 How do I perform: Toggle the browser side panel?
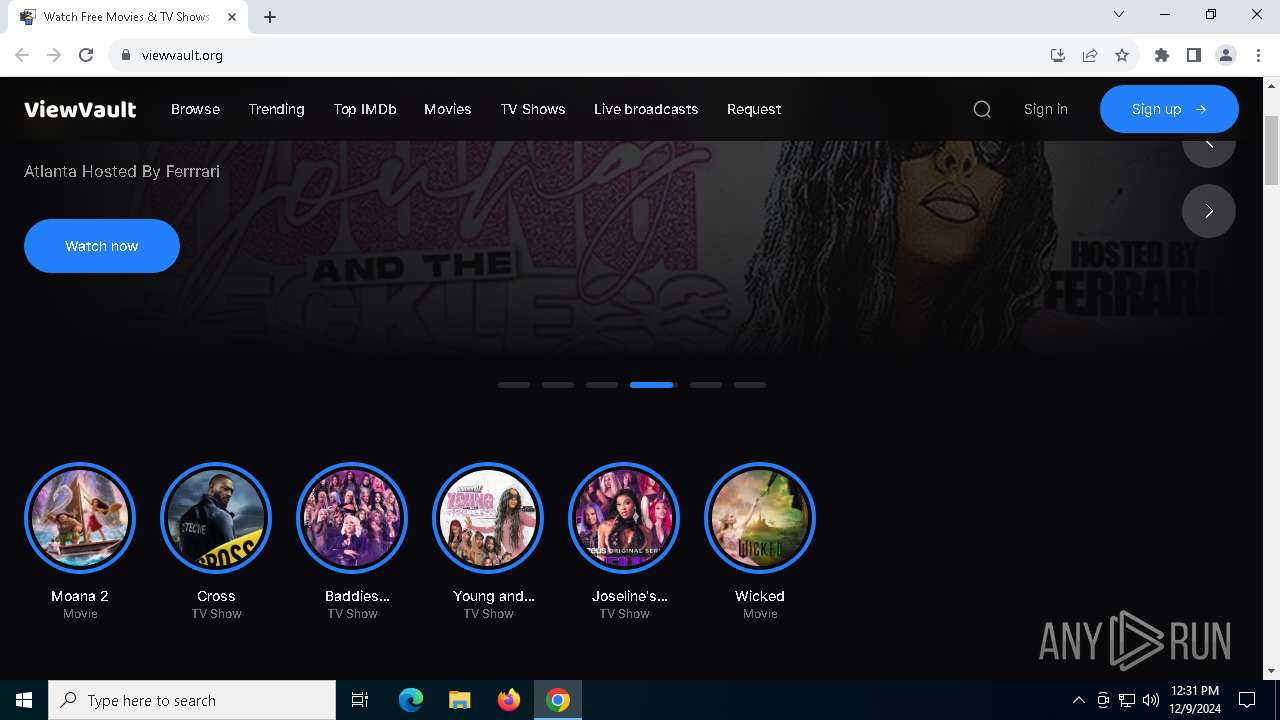[x=1194, y=55]
